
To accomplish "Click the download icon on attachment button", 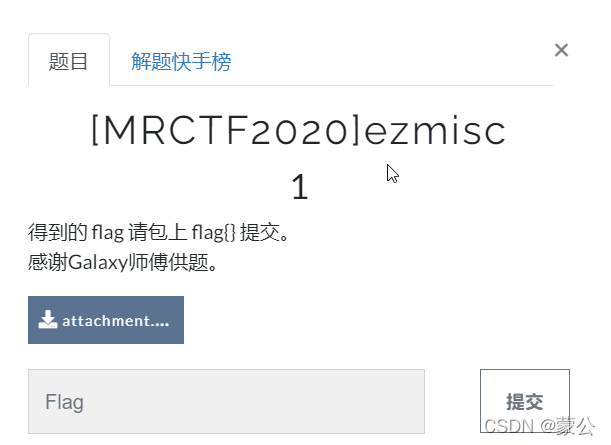I will click(x=48, y=320).
